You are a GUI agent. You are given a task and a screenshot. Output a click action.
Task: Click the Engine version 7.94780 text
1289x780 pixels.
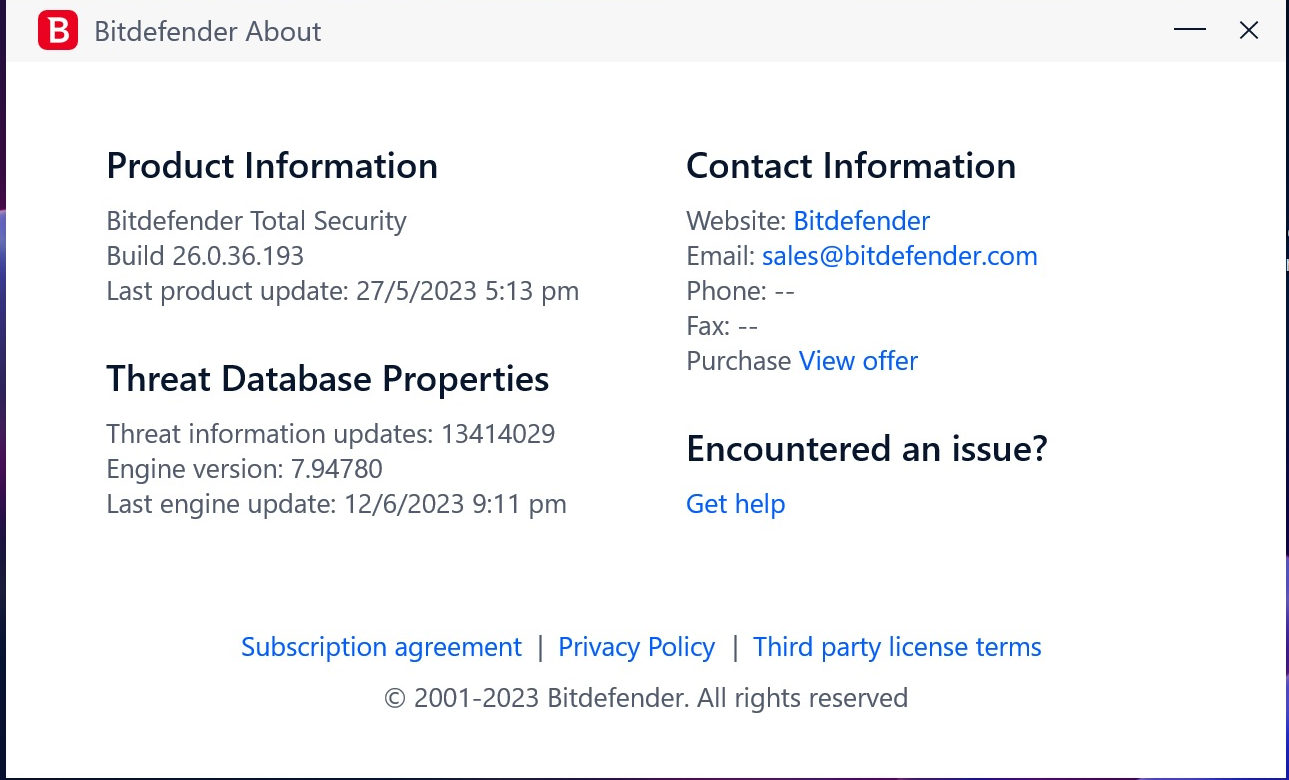(244, 469)
